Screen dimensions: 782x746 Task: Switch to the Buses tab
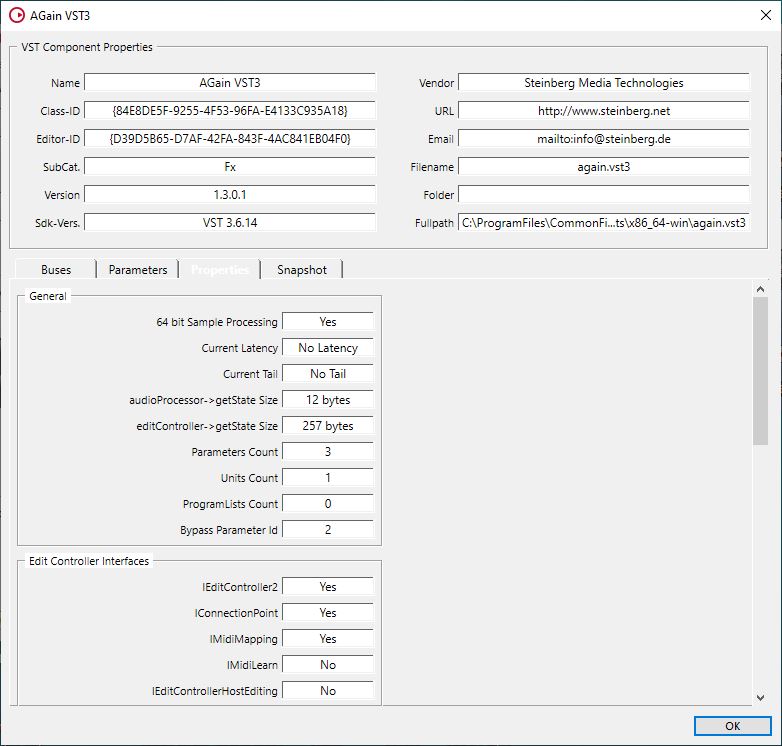56,270
